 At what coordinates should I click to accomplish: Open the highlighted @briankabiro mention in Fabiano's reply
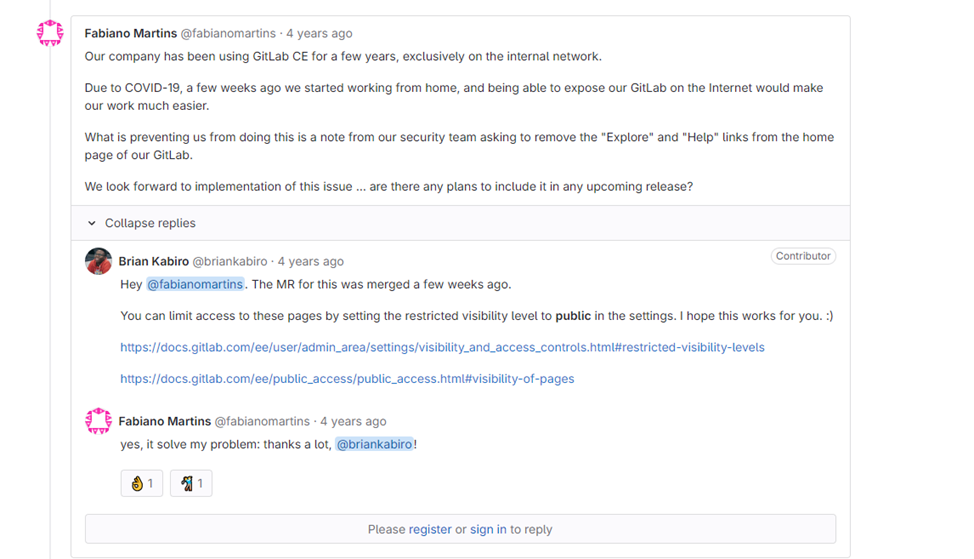374,444
